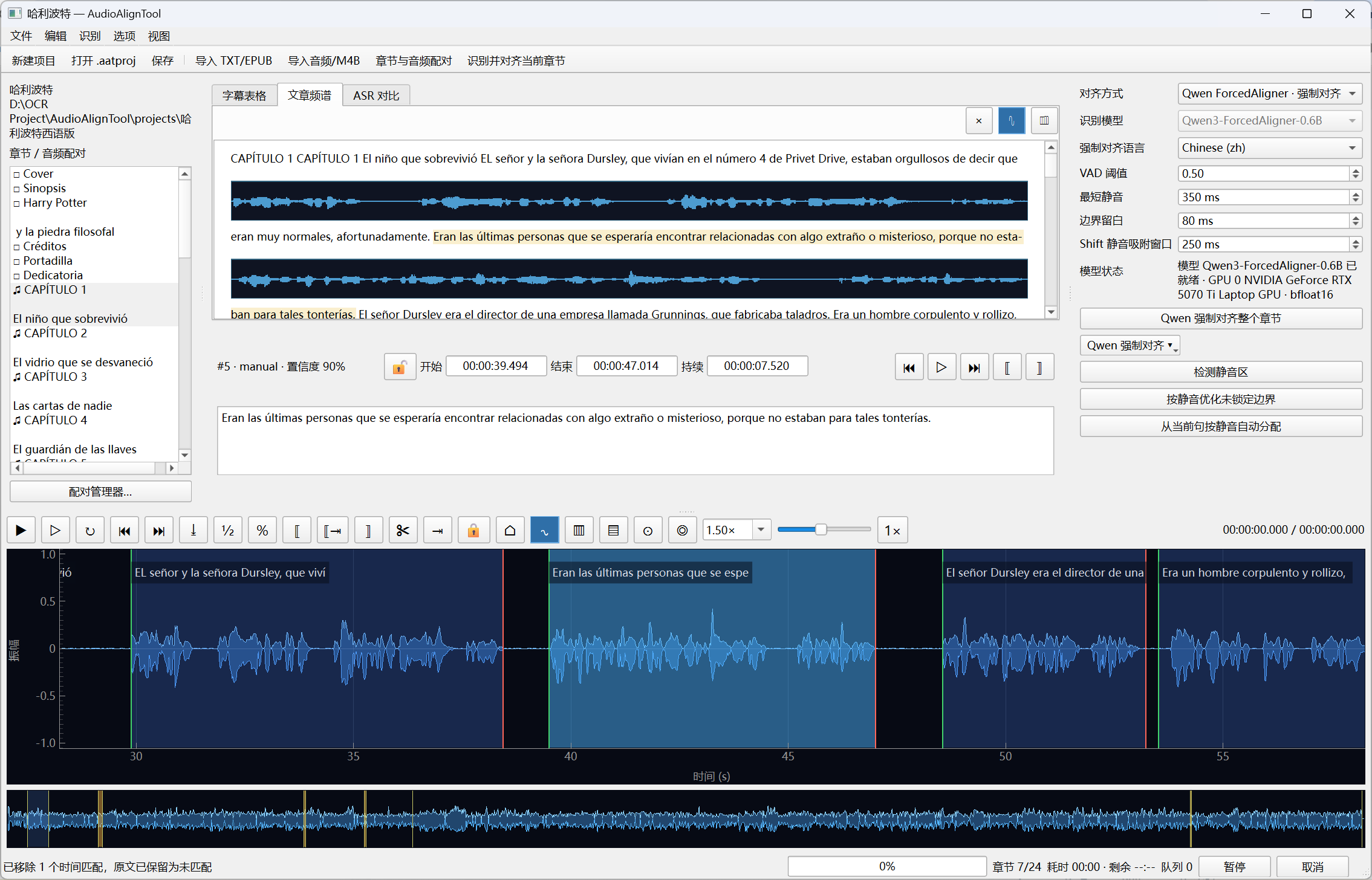Click the 检测静音区 button
The image size is (1372, 880).
1221,372
